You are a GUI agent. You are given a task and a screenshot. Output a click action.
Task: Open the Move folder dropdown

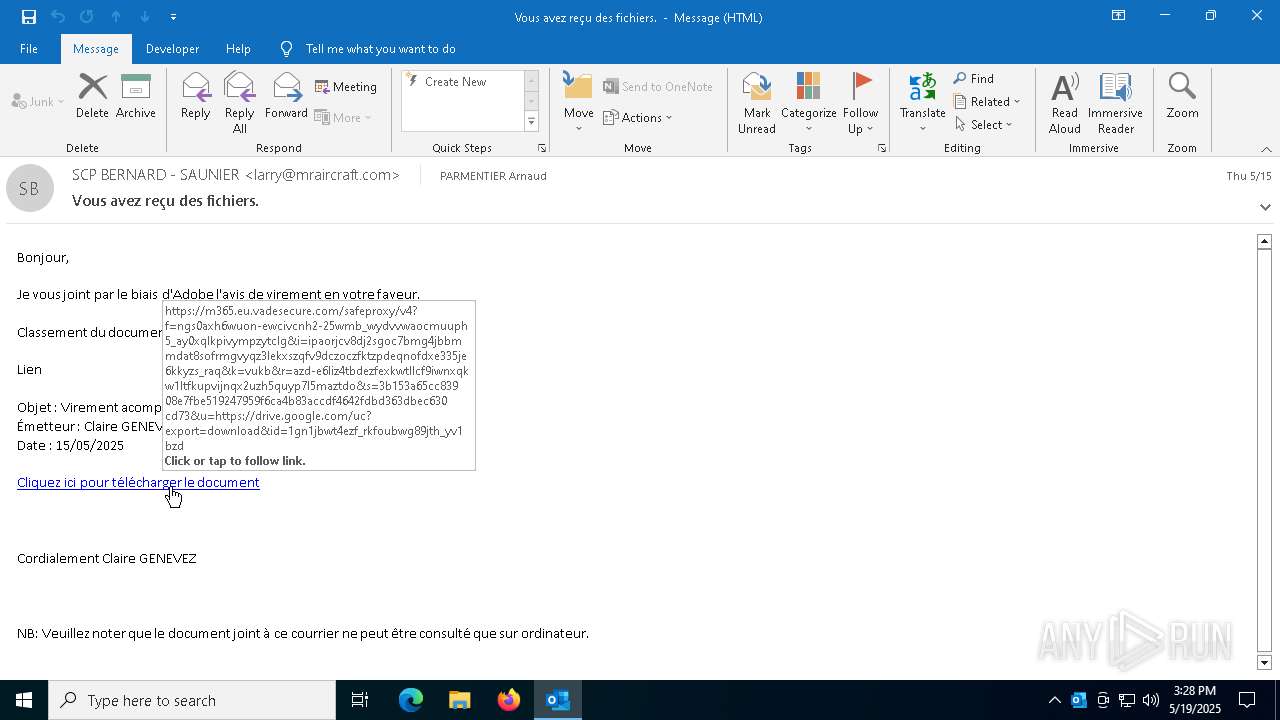coord(578,103)
